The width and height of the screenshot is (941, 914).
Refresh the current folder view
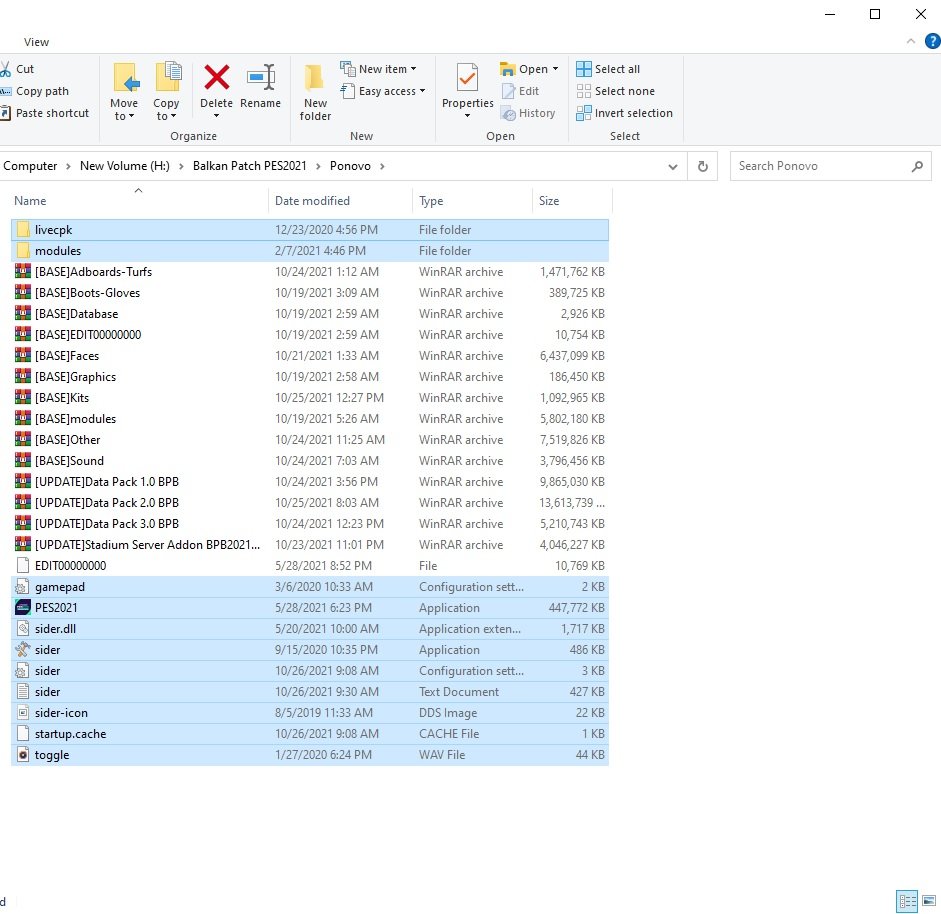(x=703, y=166)
